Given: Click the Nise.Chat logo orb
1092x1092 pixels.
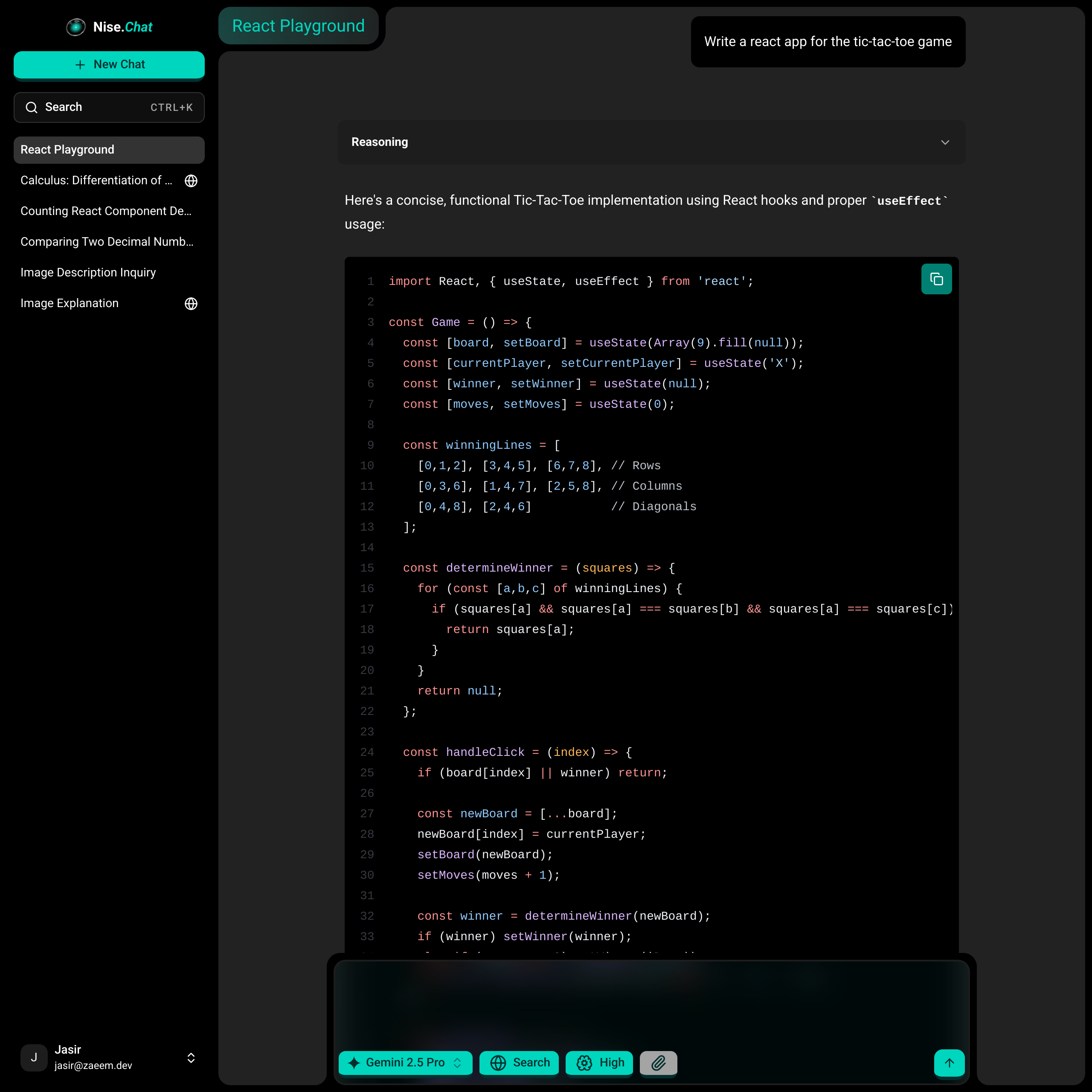Looking at the screenshot, I should tap(76, 27).
